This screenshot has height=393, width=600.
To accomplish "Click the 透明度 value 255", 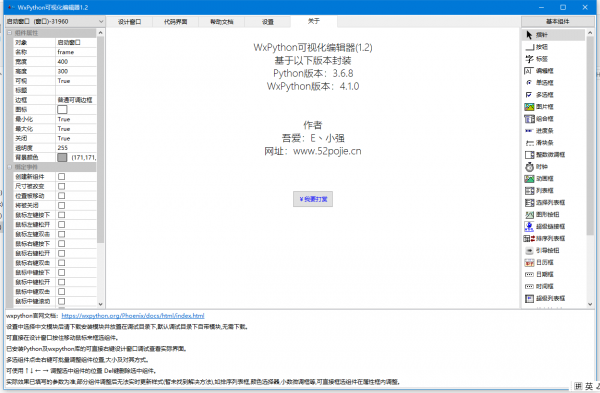I will 76,148.
